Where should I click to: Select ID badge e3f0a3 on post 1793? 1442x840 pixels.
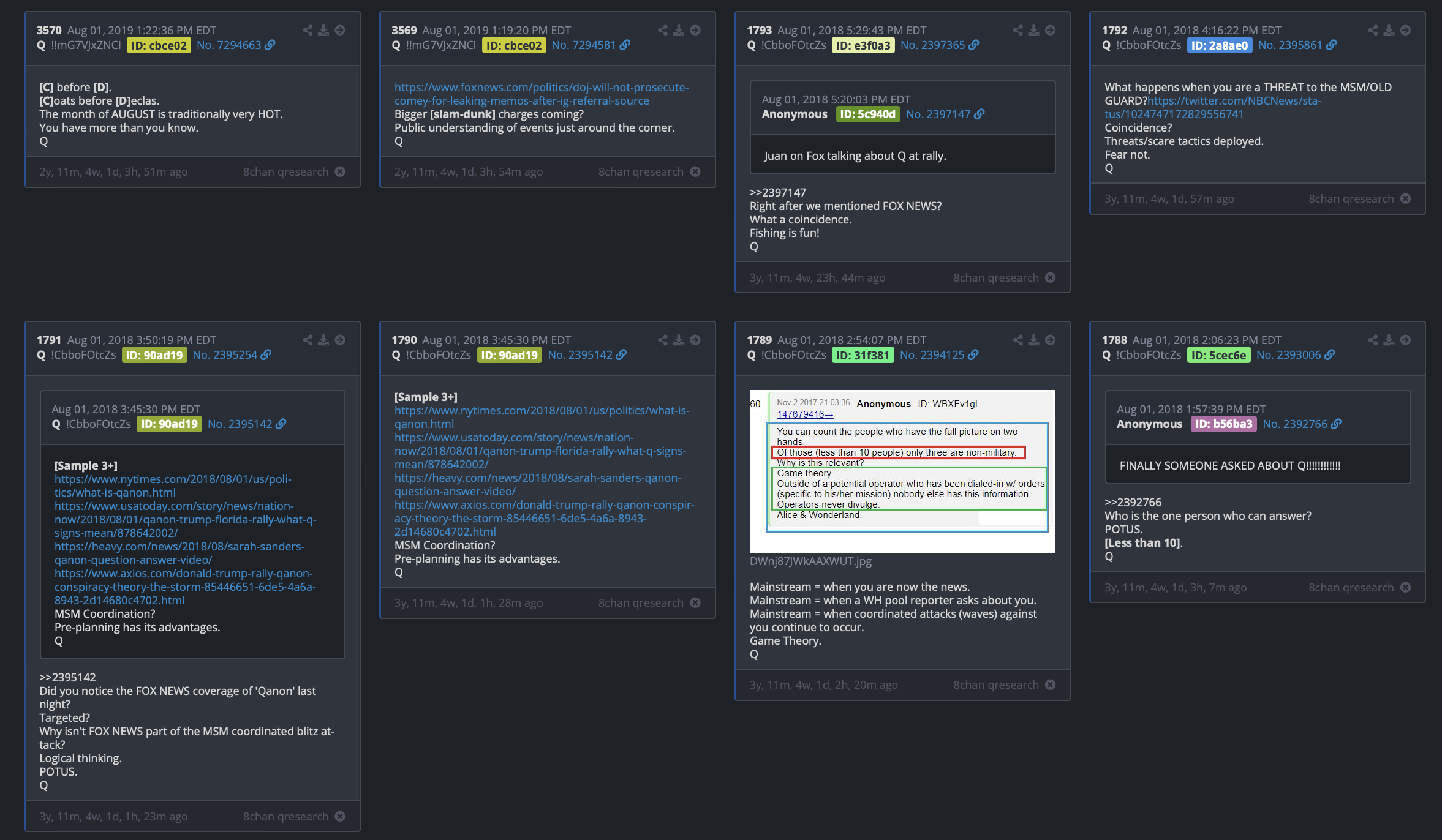point(863,45)
